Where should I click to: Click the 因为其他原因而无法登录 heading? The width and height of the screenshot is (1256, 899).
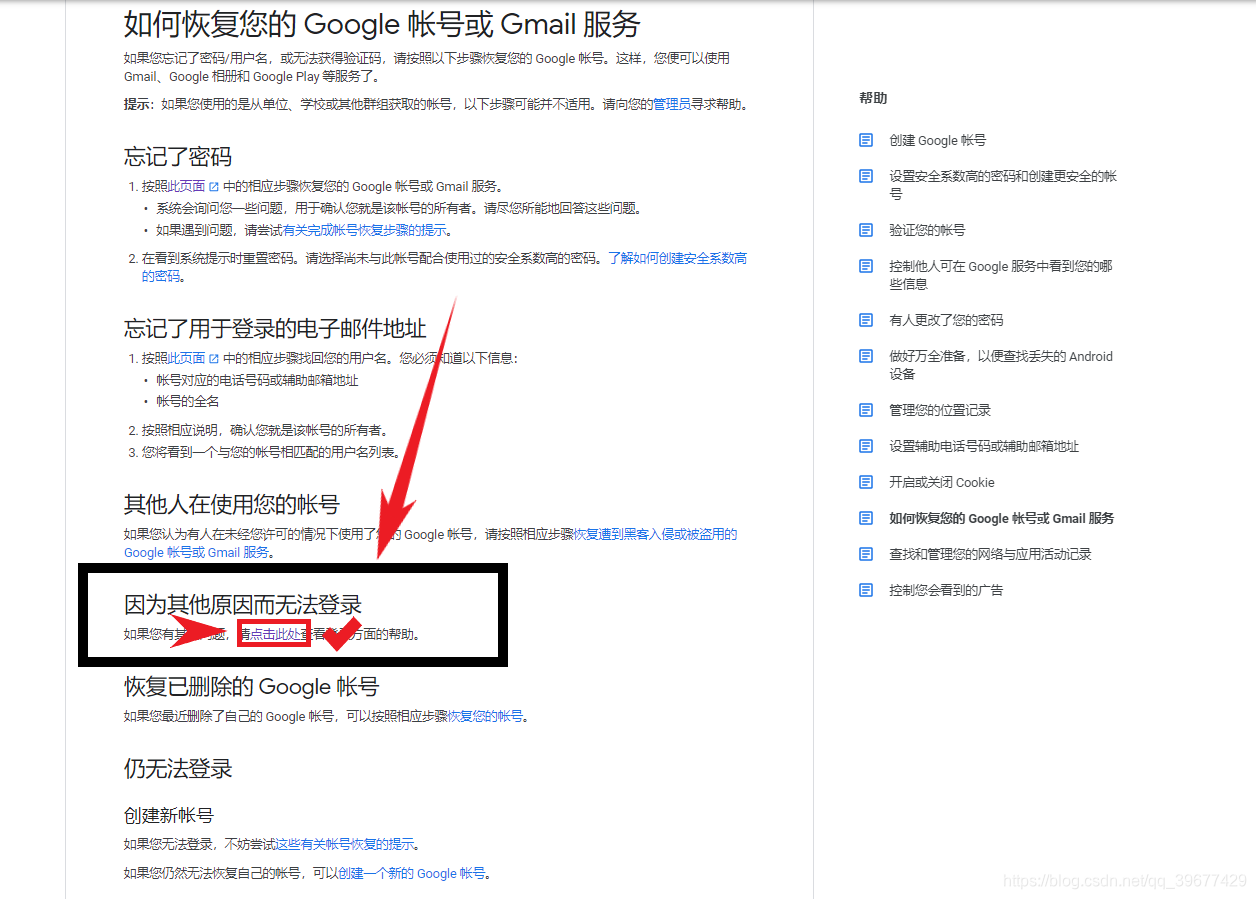pos(243,604)
